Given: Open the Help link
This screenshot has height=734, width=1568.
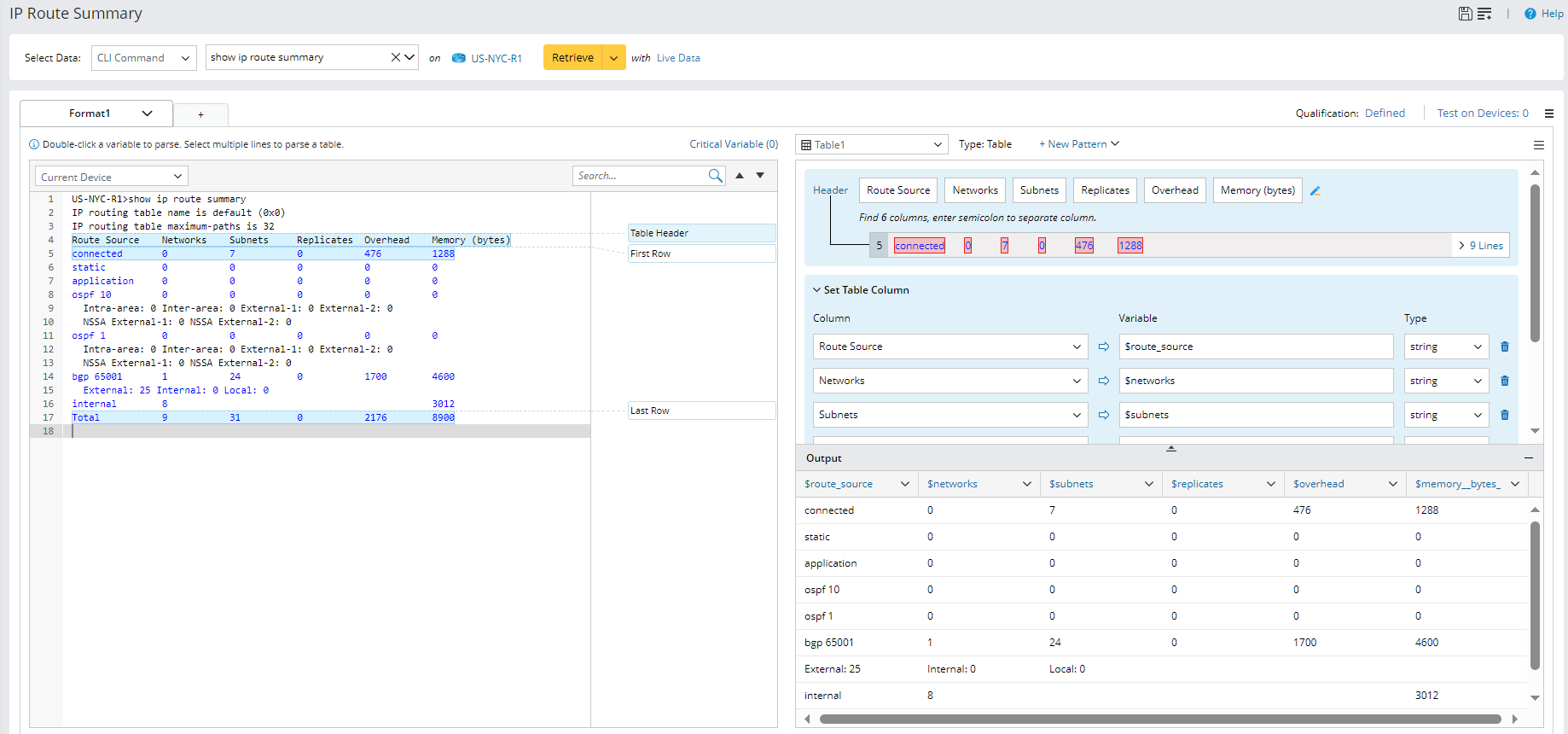Looking at the screenshot, I should point(1552,14).
